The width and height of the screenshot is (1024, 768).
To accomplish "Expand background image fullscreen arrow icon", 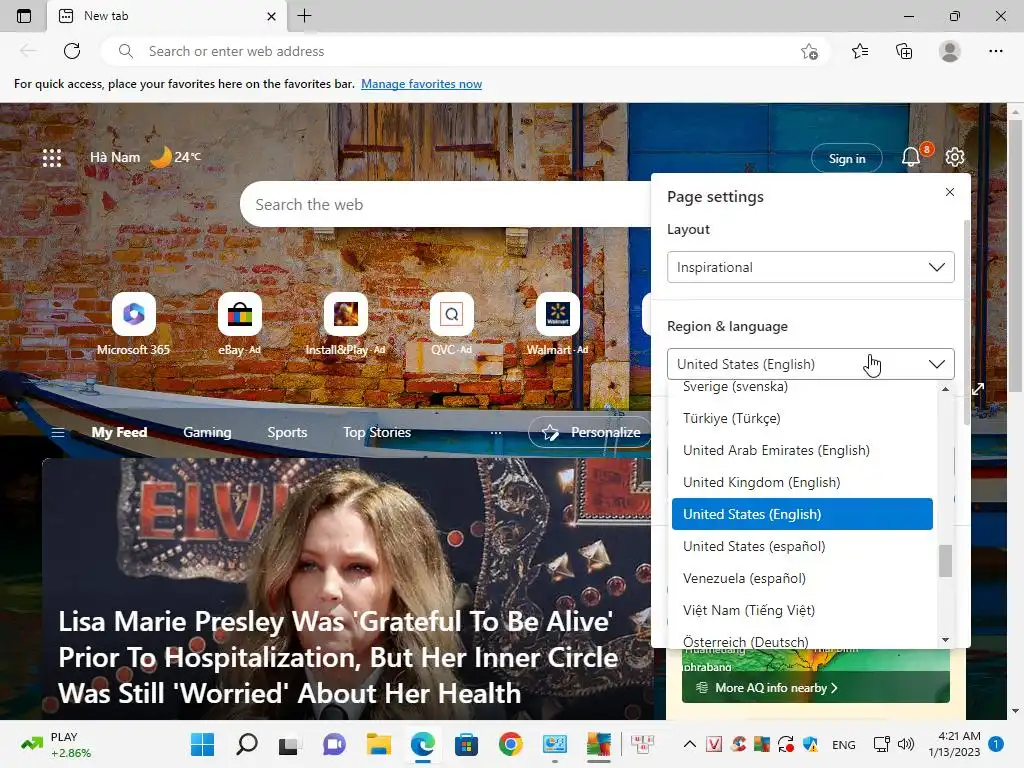I will pyautogui.click(x=978, y=389).
